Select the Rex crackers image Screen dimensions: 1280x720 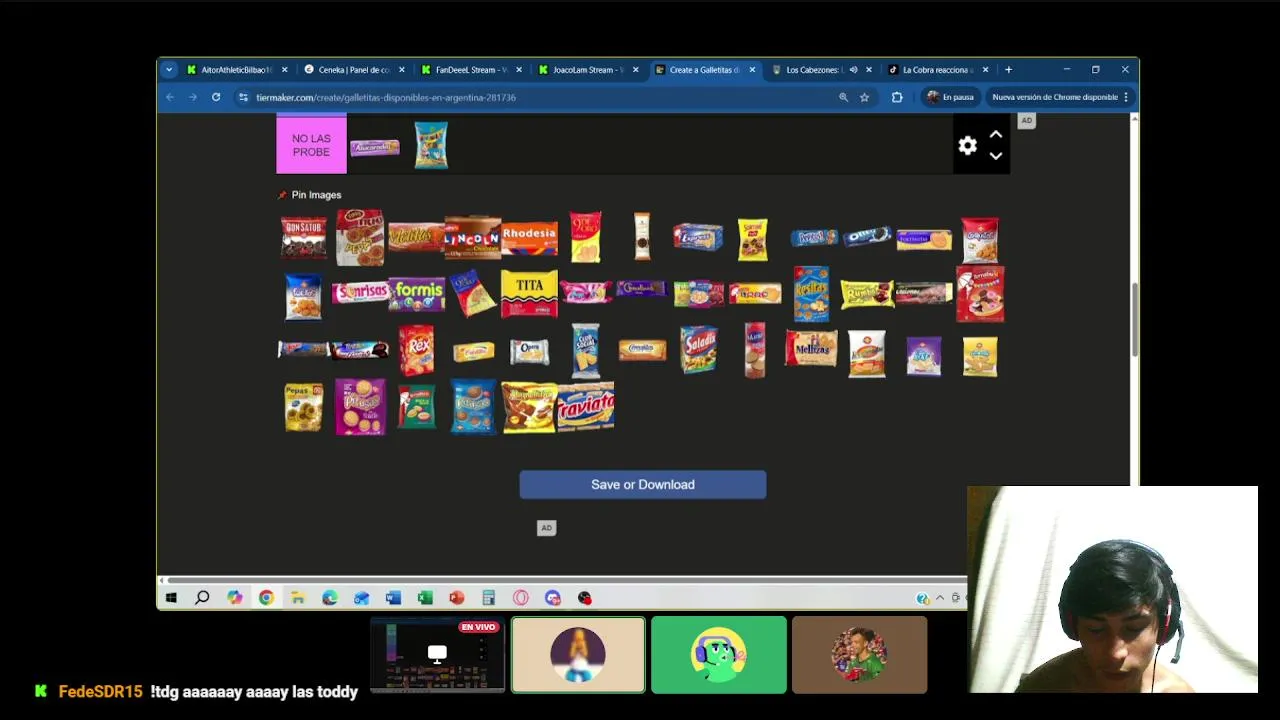416,350
